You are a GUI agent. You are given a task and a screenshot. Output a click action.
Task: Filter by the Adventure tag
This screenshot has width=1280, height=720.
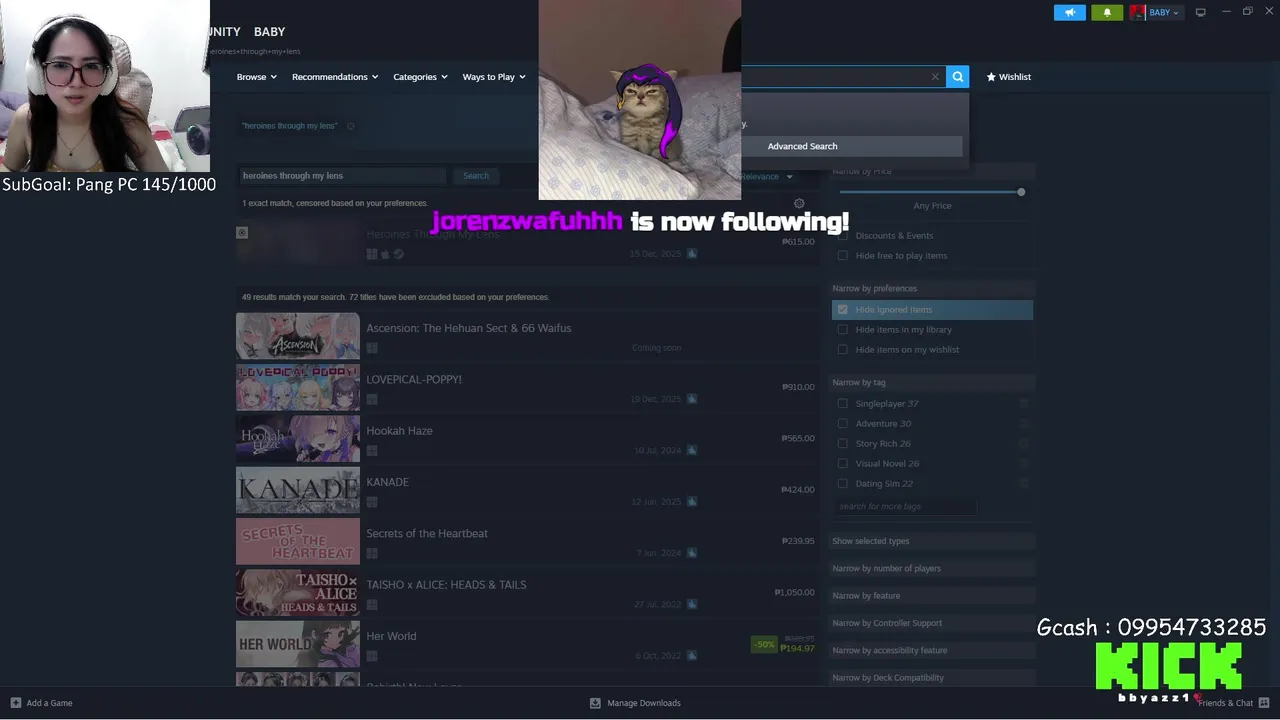click(842, 424)
